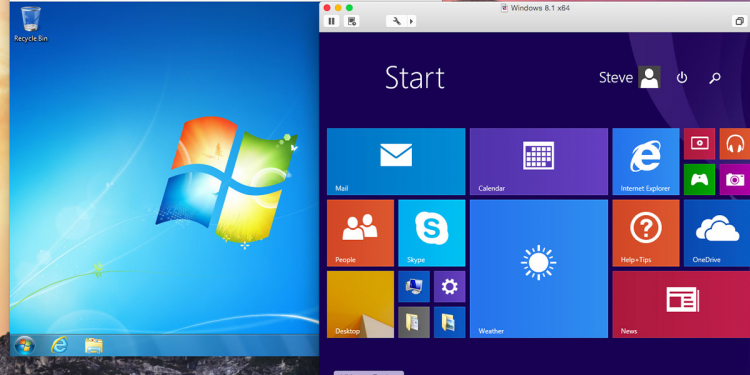Open the This PC computer tile
Image resolution: width=750 pixels, height=375 pixels.
[x=414, y=287]
